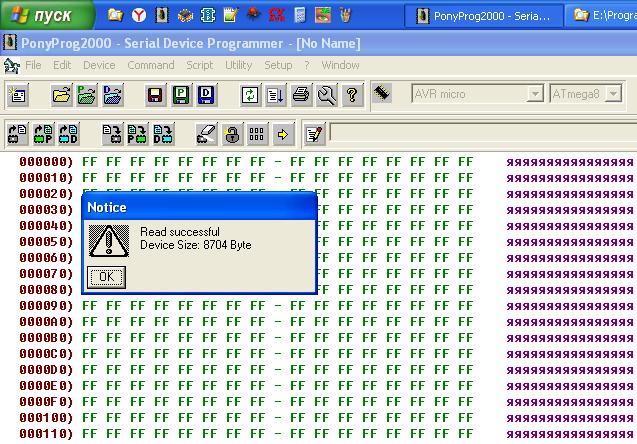The height and width of the screenshot is (444, 637).
Task: Click Save Data (EEPROM) floppy icon with D
Action: pos(206,95)
